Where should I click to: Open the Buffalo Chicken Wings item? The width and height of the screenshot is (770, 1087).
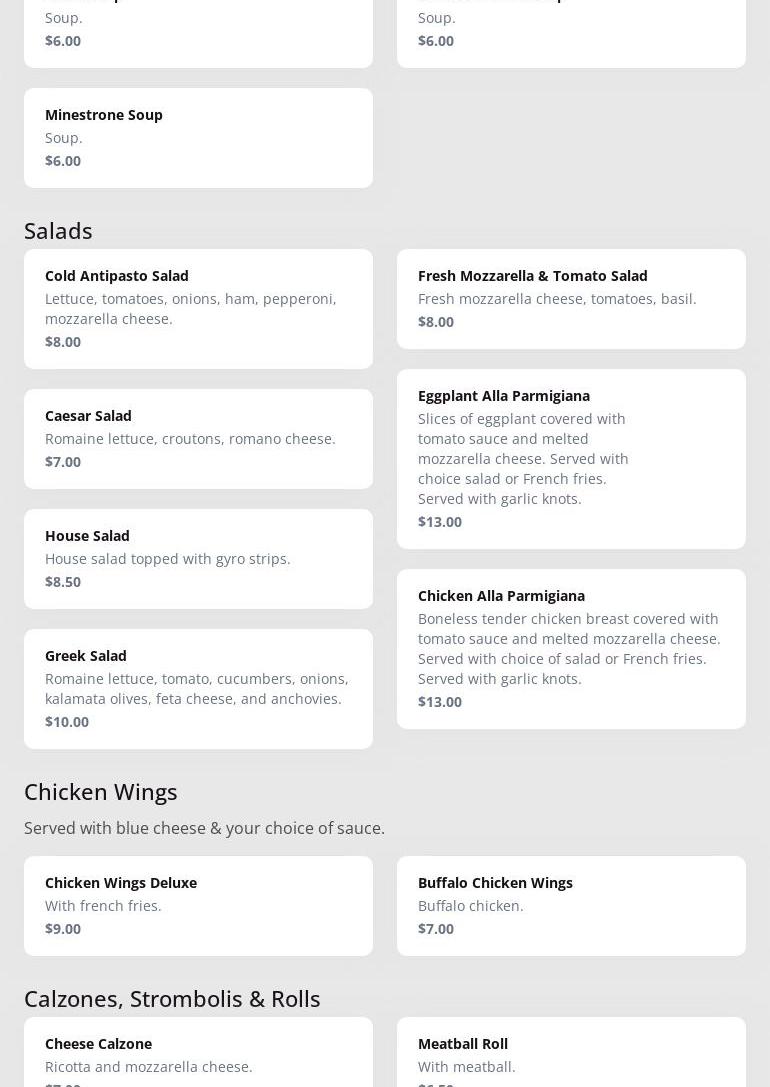click(571, 905)
